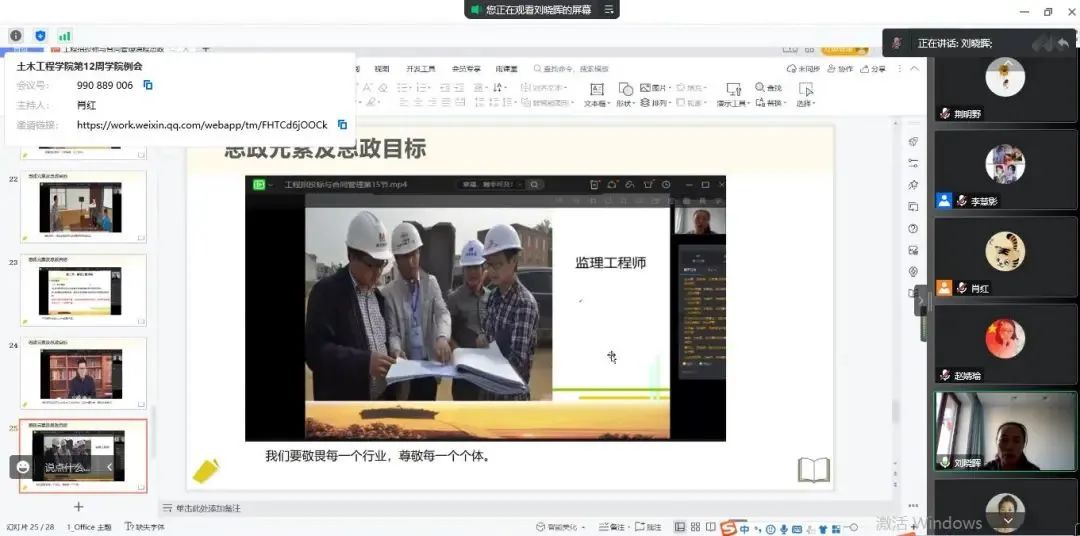Screen dimensions: 1080x536
Task: Open the Shapes (形状) dropdown
Action: tap(626, 103)
